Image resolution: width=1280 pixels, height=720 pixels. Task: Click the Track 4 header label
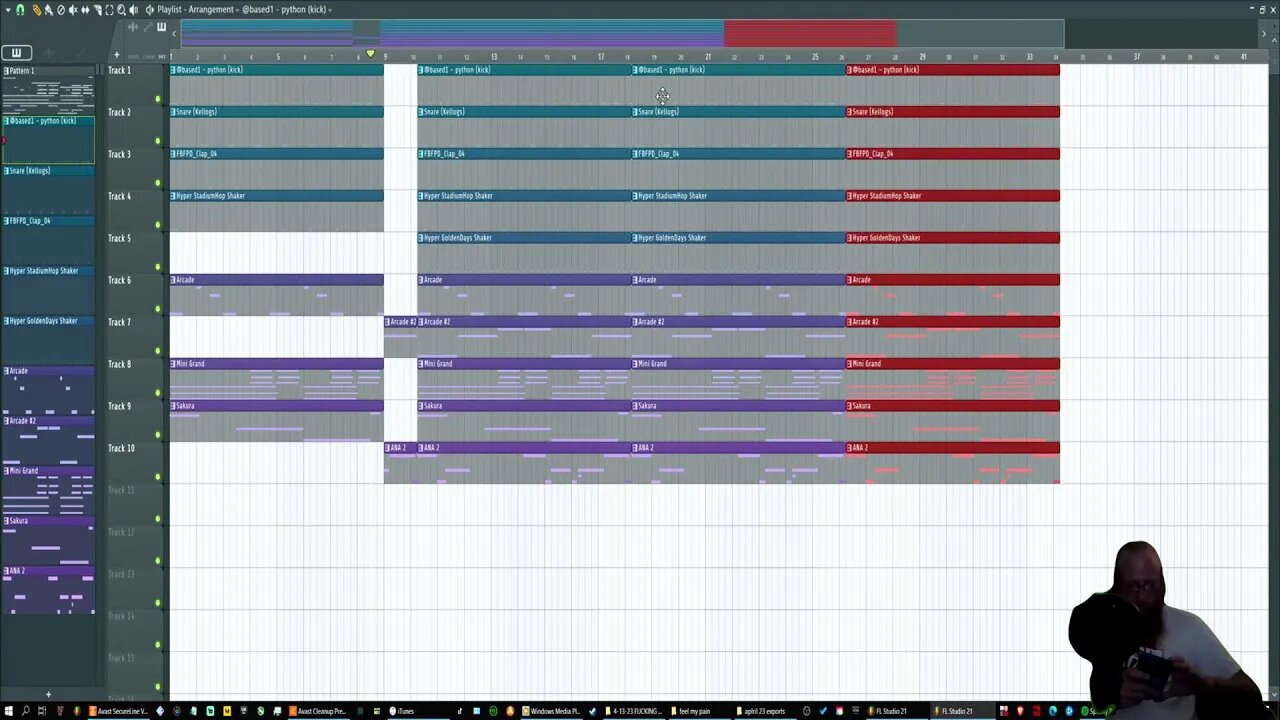119,196
